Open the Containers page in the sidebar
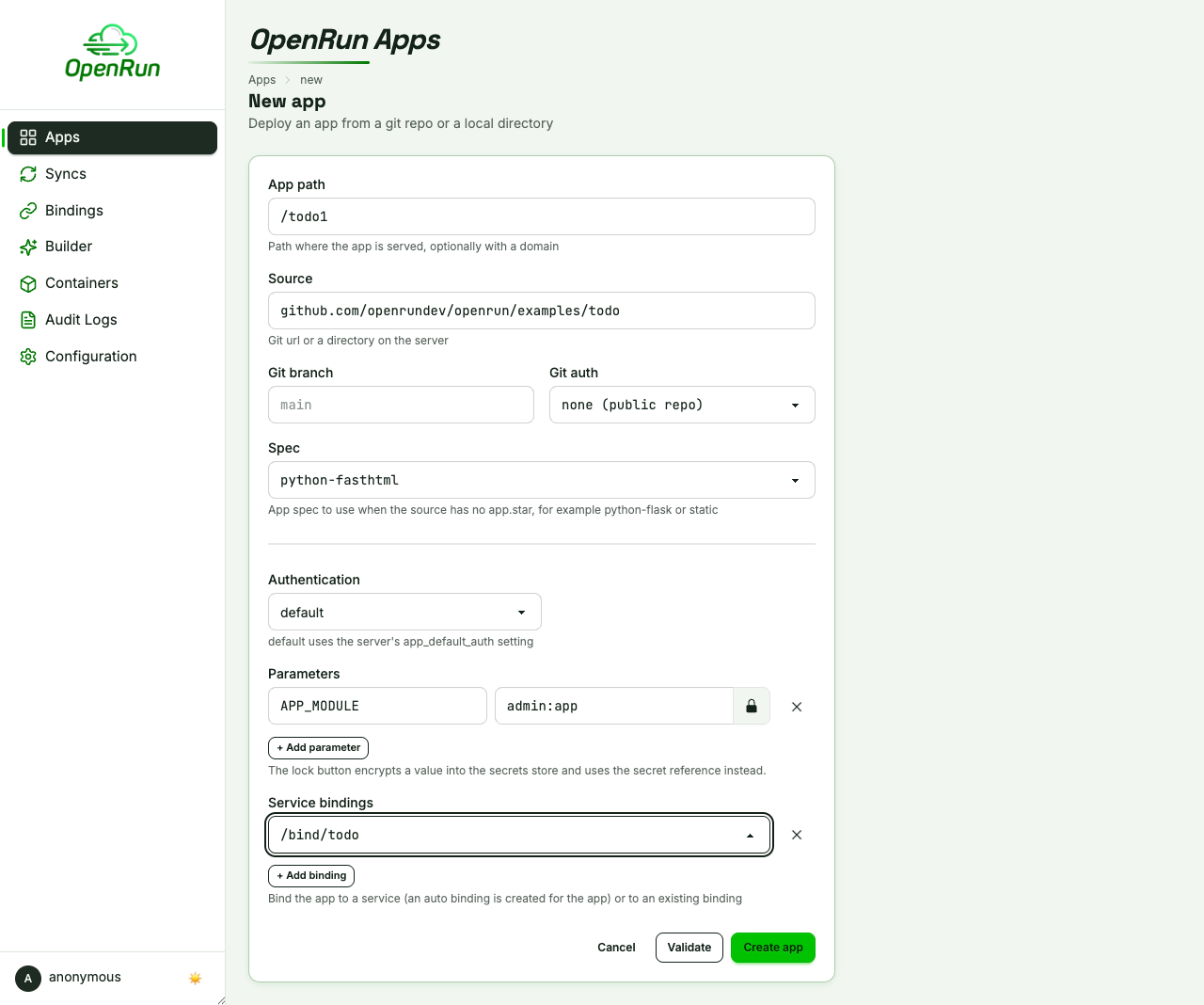 (x=112, y=283)
